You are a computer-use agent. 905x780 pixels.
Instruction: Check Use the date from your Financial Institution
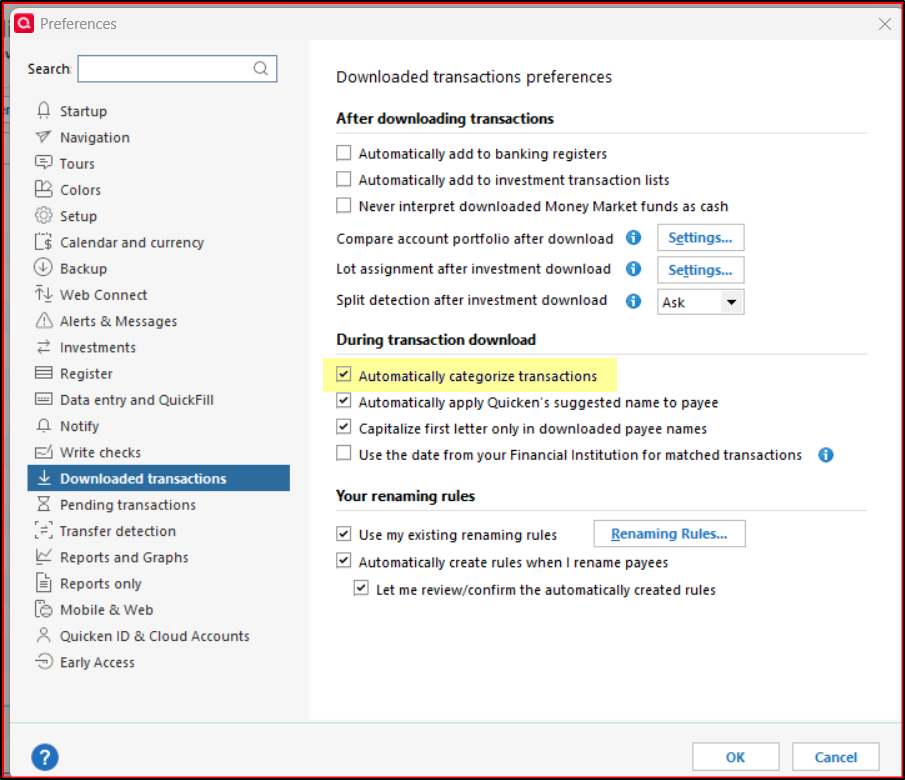[x=344, y=453]
